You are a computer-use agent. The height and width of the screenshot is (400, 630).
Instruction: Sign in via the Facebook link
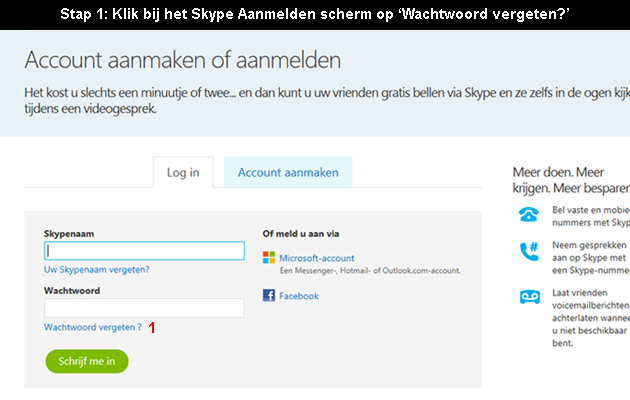(299, 296)
